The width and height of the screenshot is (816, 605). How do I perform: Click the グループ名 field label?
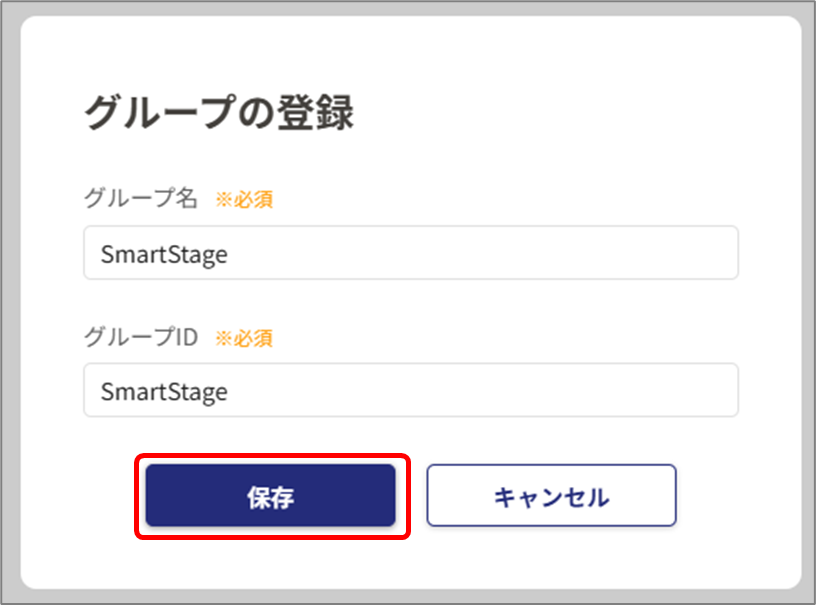click(141, 198)
